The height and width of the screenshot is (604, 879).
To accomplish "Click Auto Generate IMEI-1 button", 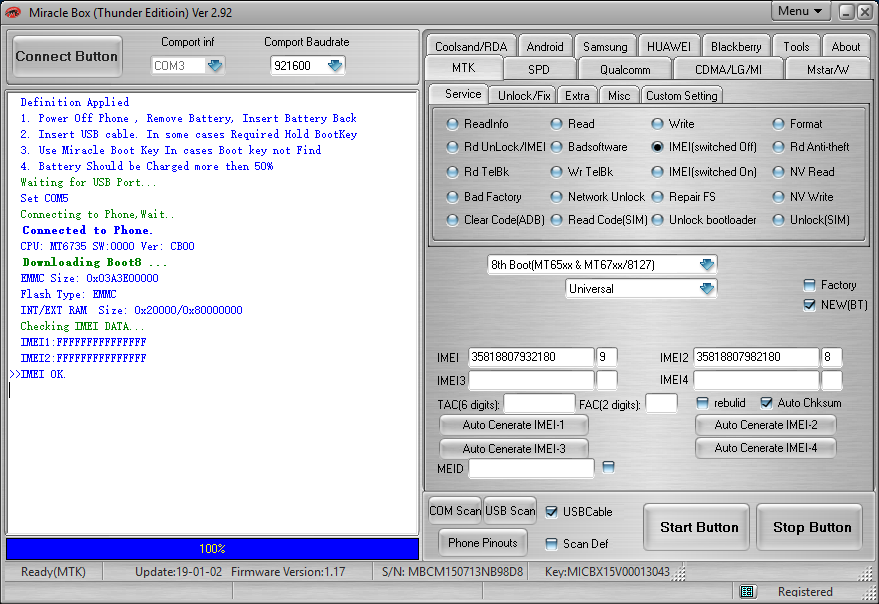I will (x=513, y=425).
